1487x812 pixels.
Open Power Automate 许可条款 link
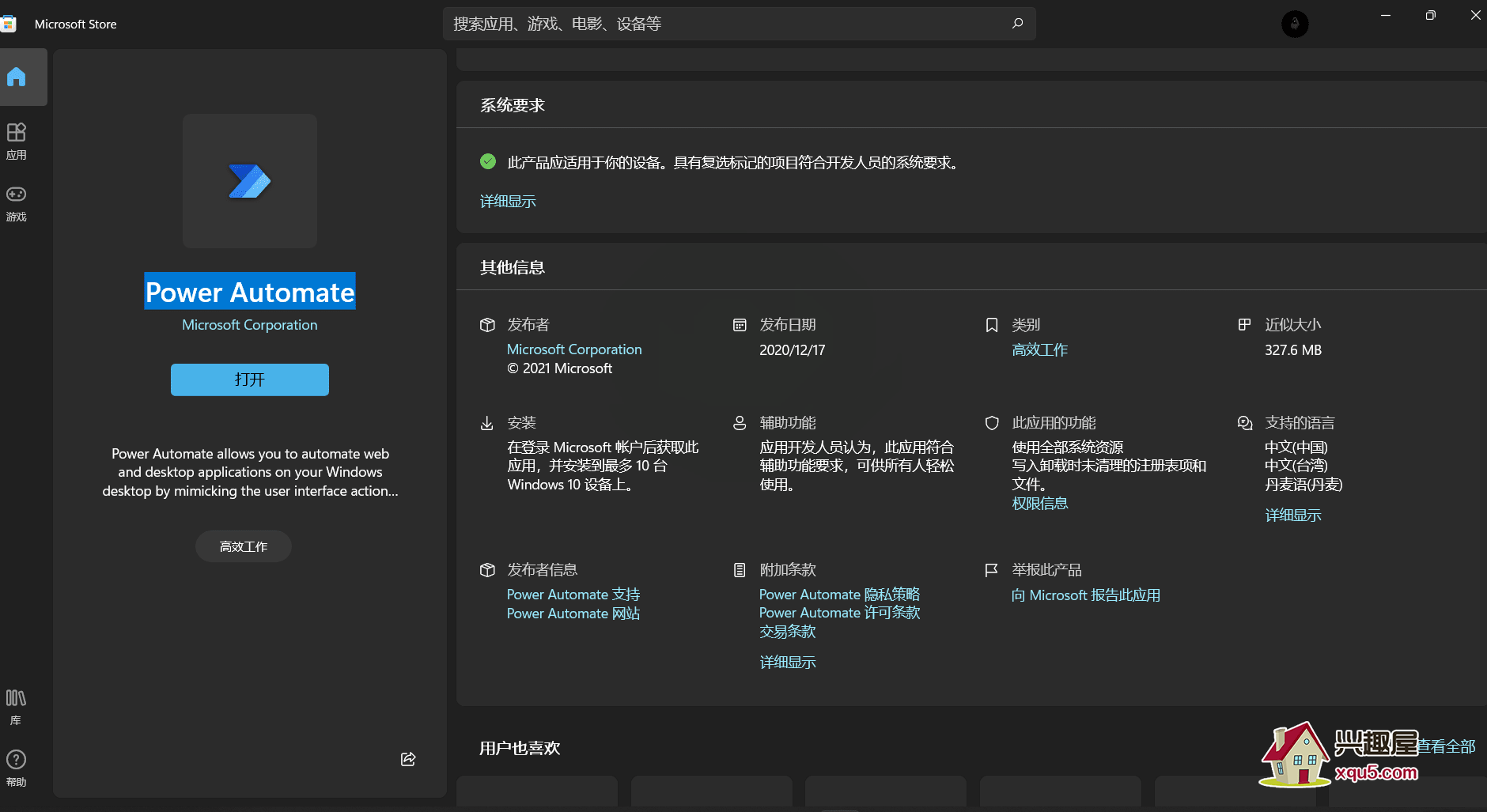tap(840, 613)
